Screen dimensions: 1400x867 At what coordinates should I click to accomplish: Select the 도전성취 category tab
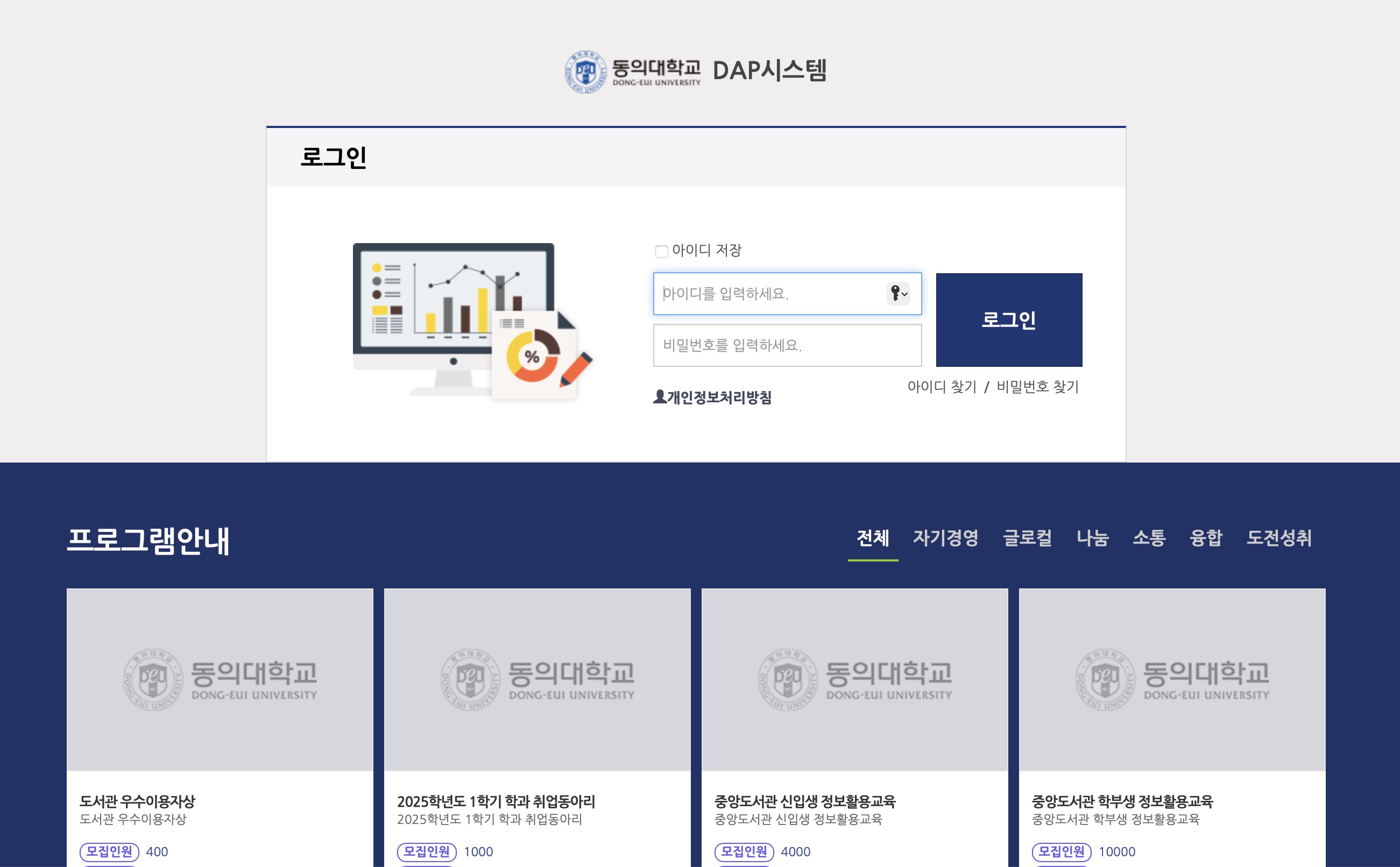(1278, 538)
